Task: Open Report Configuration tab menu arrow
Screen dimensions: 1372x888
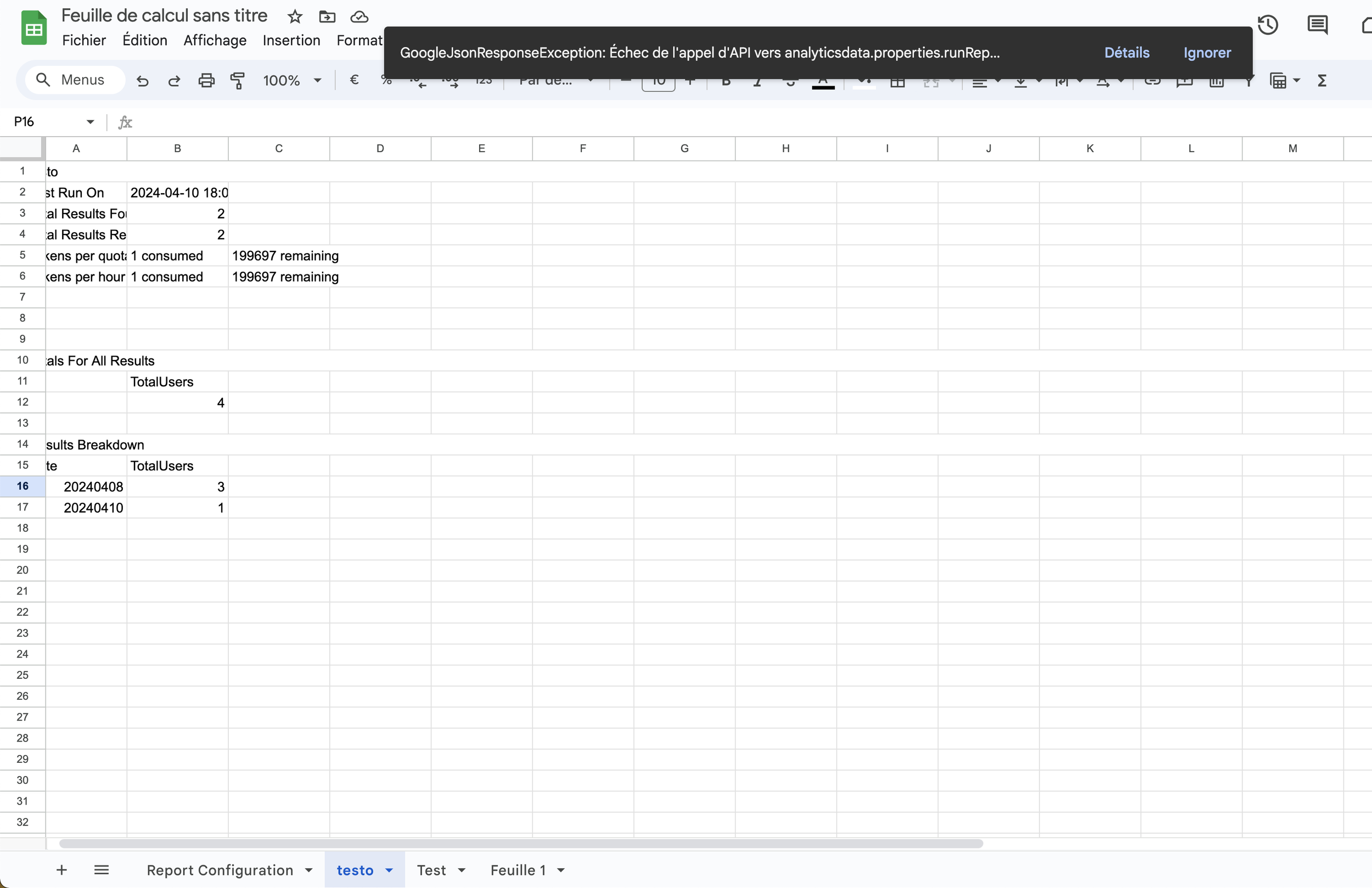Action: click(x=309, y=870)
